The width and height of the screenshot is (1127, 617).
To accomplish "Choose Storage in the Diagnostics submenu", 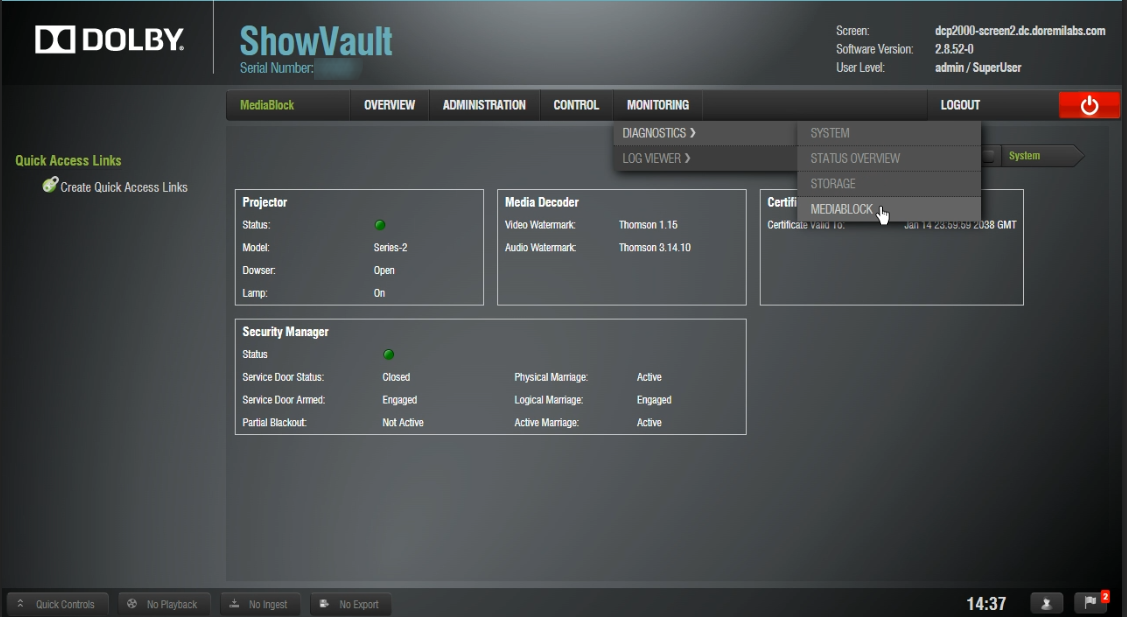I will click(833, 184).
